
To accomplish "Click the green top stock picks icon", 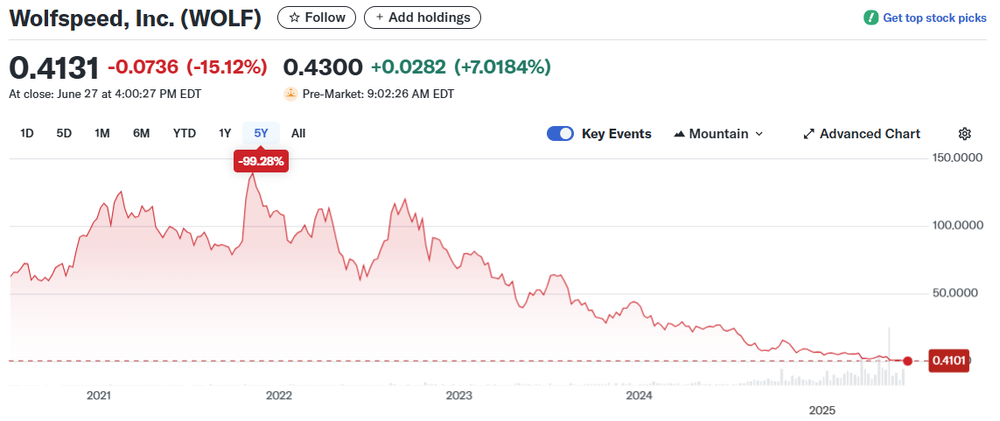I will [871, 18].
